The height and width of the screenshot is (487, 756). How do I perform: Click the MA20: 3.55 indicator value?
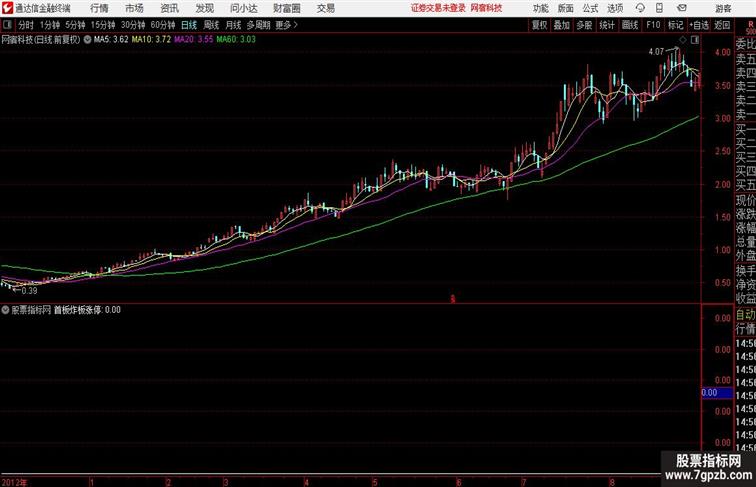click(194, 40)
